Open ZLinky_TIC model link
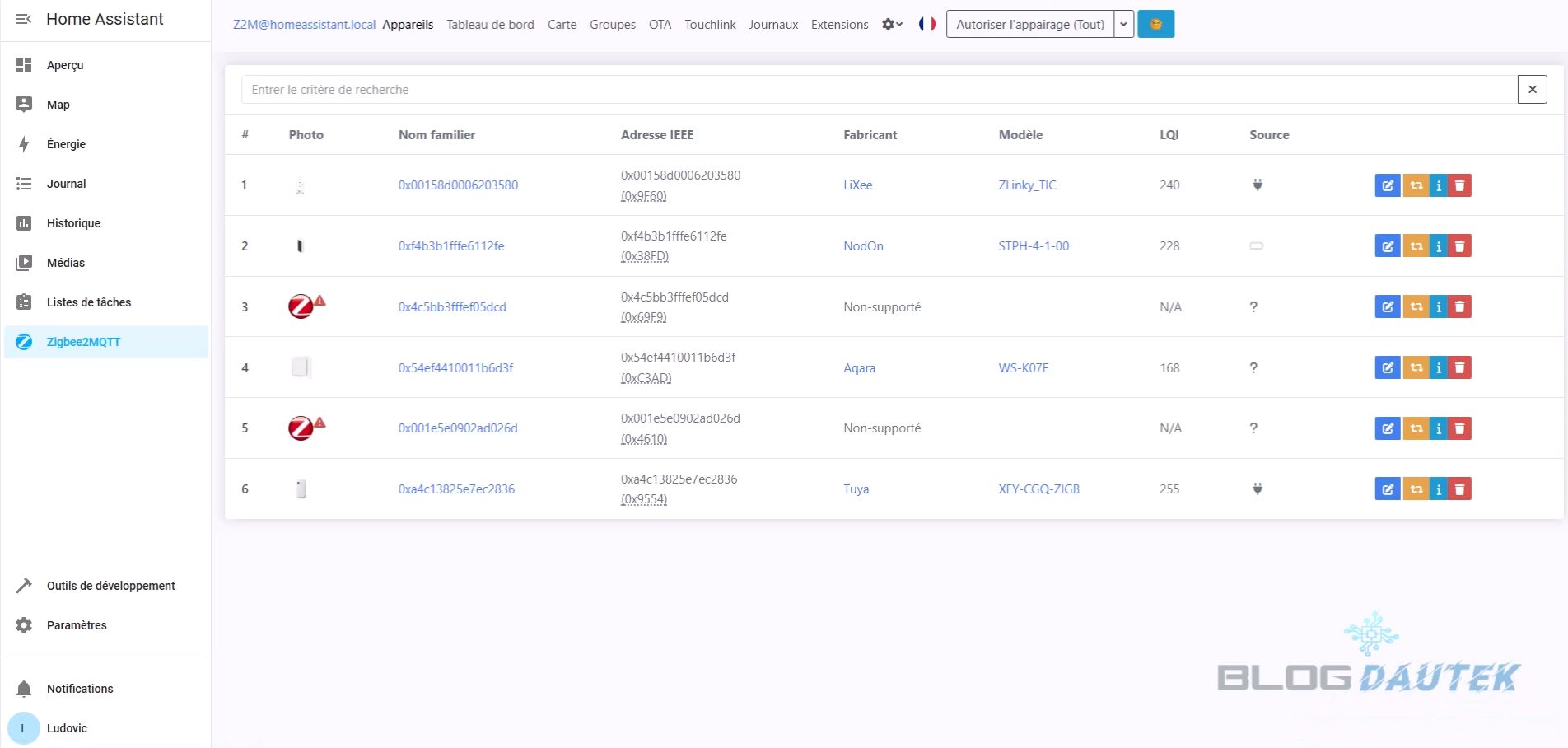Image resolution: width=1568 pixels, height=748 pixels. 1027,185
